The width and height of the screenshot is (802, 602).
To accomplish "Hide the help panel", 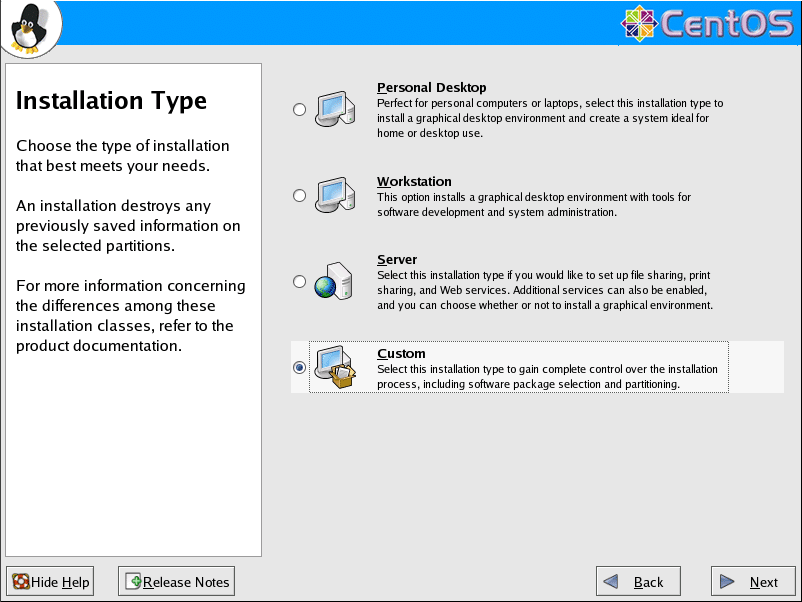I will tap(50, 582).
